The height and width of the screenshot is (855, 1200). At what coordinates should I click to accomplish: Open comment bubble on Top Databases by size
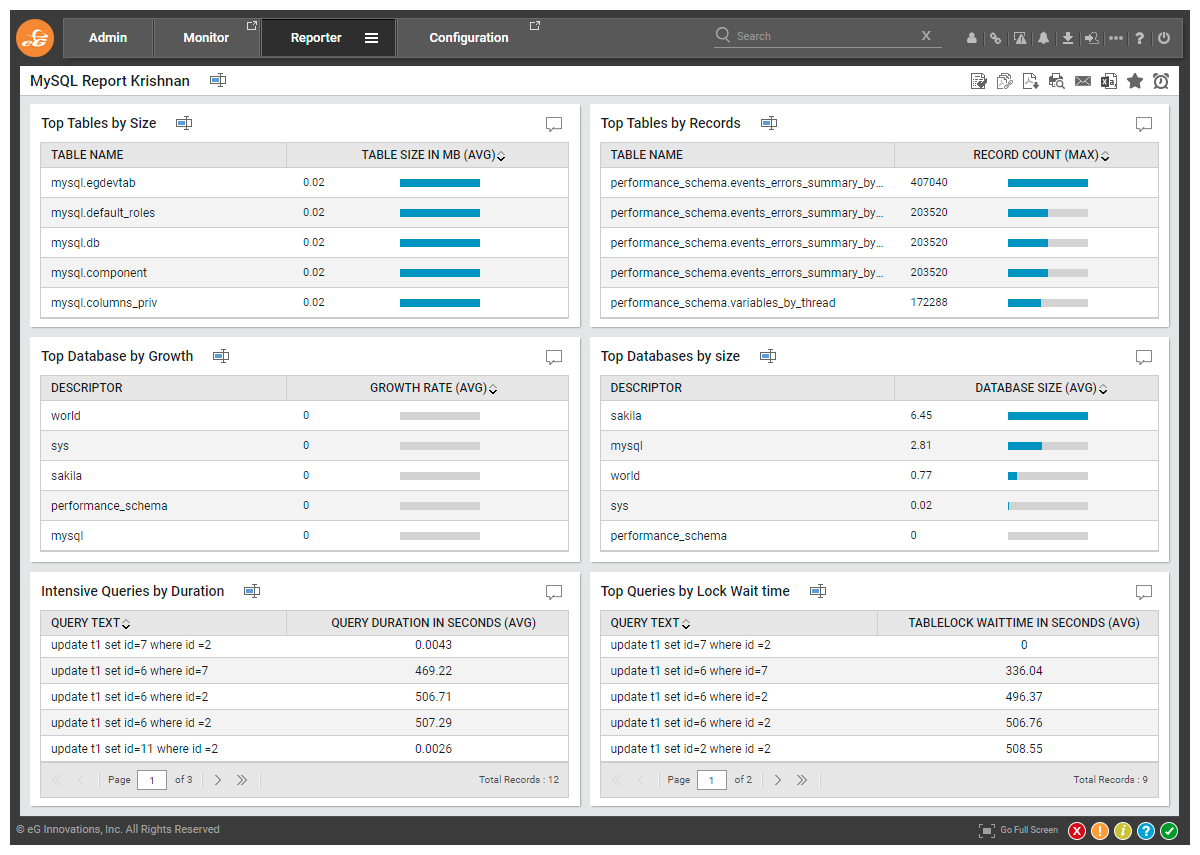pyautogui.click(x=1144, y=357)
